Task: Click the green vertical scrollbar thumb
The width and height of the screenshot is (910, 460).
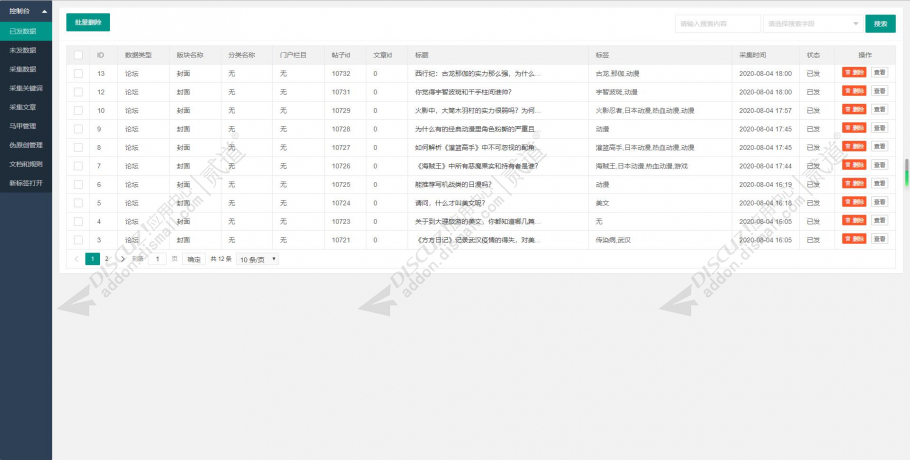Action: pyautogui.click(x=906, y=172)
